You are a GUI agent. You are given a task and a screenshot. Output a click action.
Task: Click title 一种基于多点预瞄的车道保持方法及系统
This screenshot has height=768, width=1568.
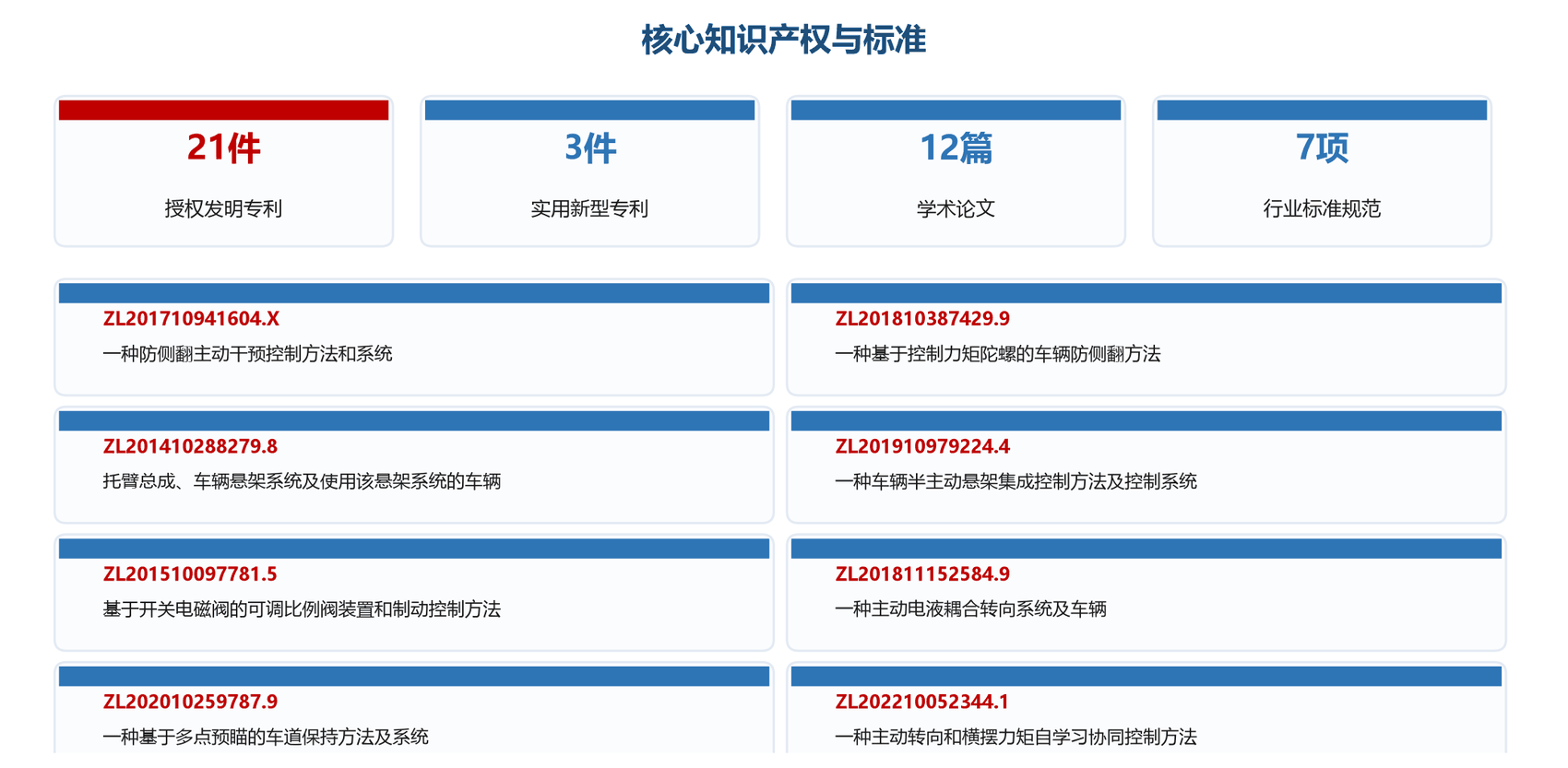pos(266,737)
